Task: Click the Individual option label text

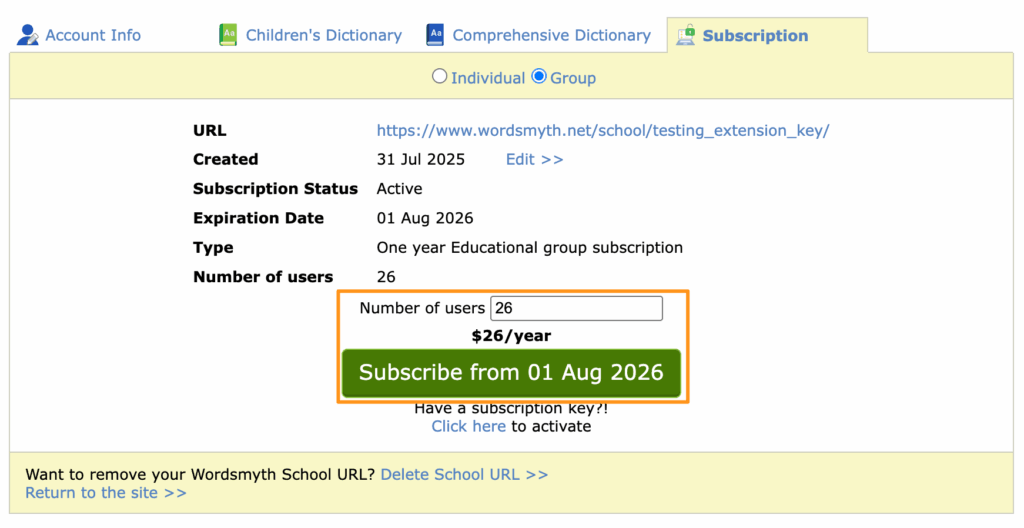Action: pyautogui.click(x=488, y=78)
